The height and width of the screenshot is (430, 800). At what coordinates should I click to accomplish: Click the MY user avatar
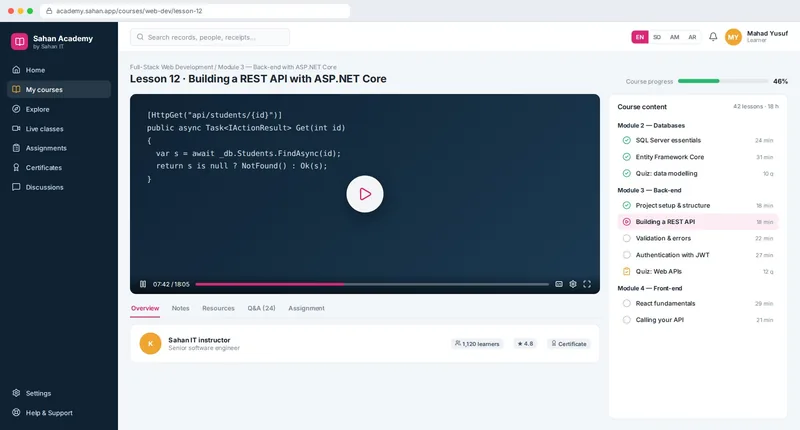733,37
